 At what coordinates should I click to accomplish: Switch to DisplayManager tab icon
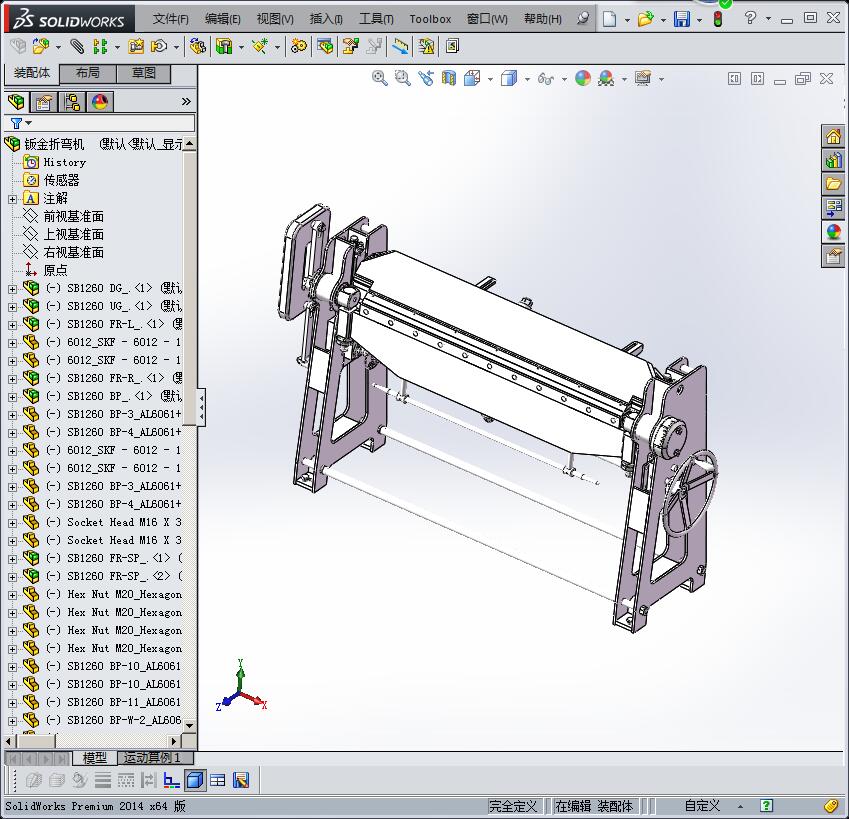point(100,102)
